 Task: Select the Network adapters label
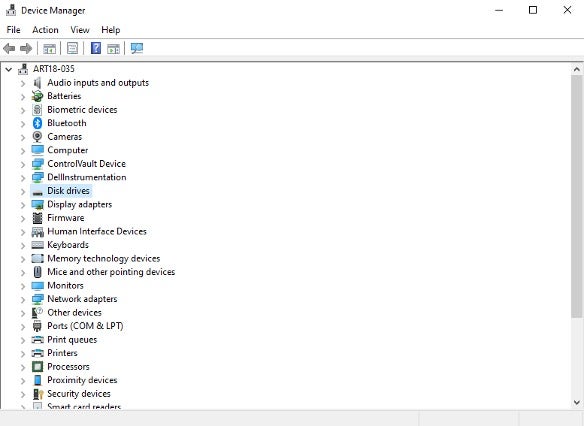point(82,299)
